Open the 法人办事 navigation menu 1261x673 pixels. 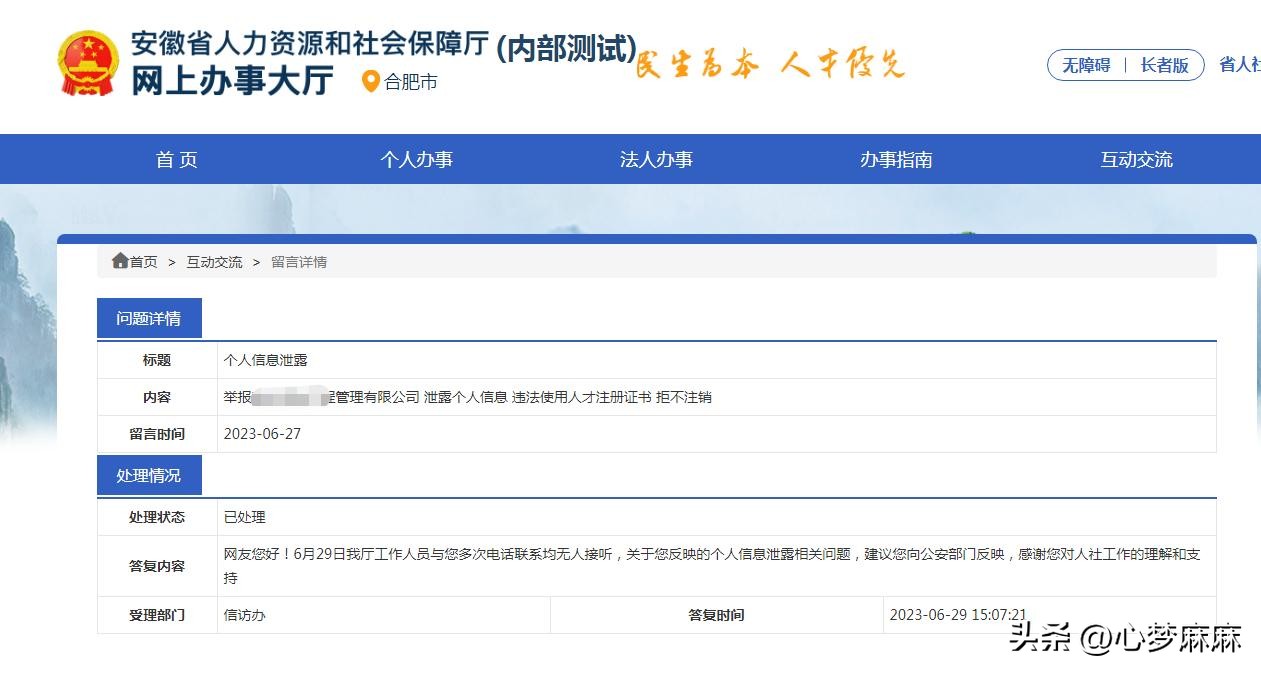pyautogui.click(x=656, y=158)
